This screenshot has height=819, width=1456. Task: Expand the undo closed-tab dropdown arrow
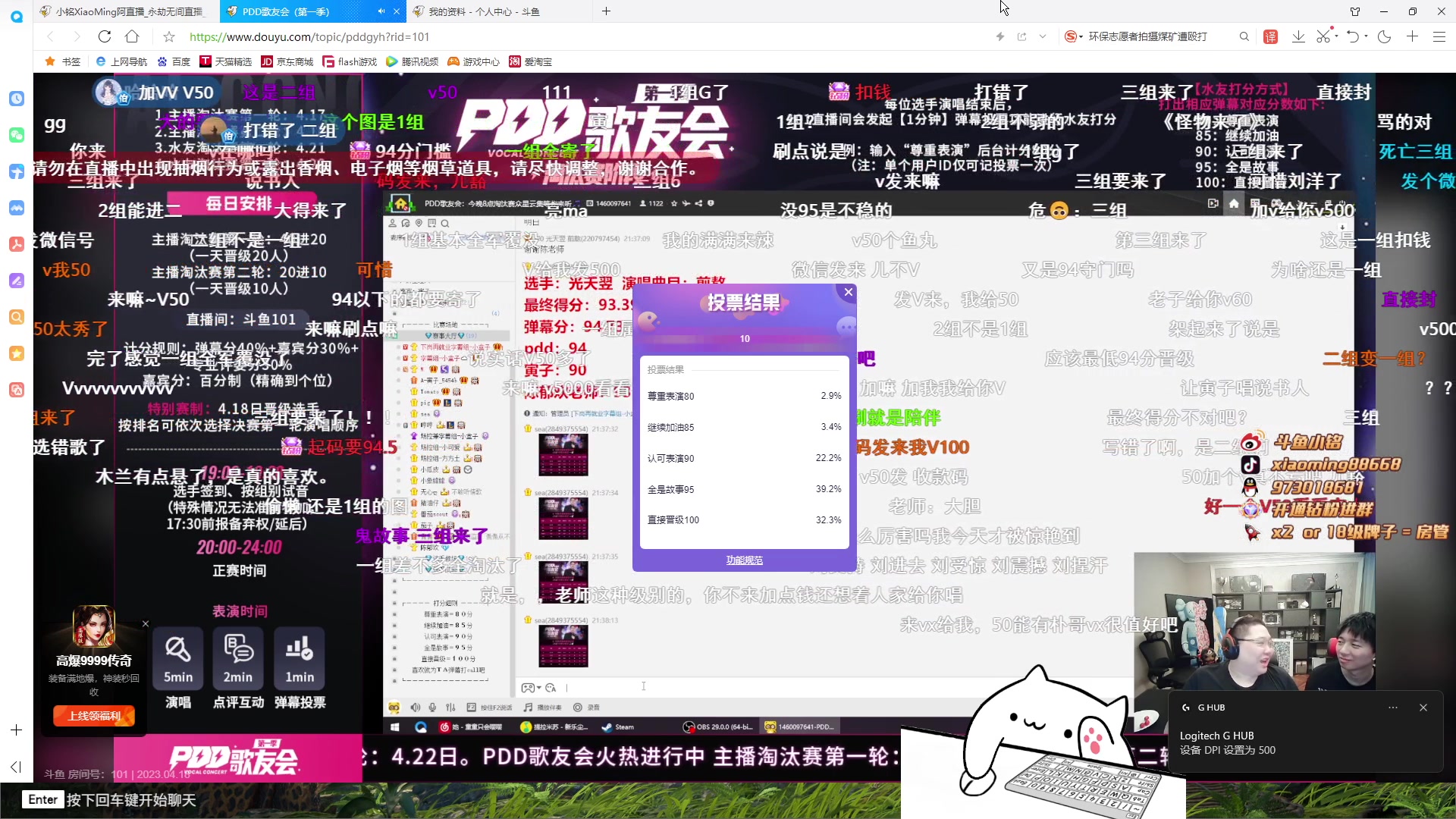point(1366,36)
